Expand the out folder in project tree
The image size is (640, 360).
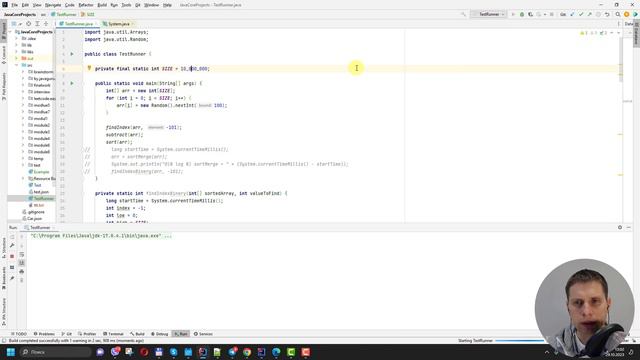tap(17, 58)
